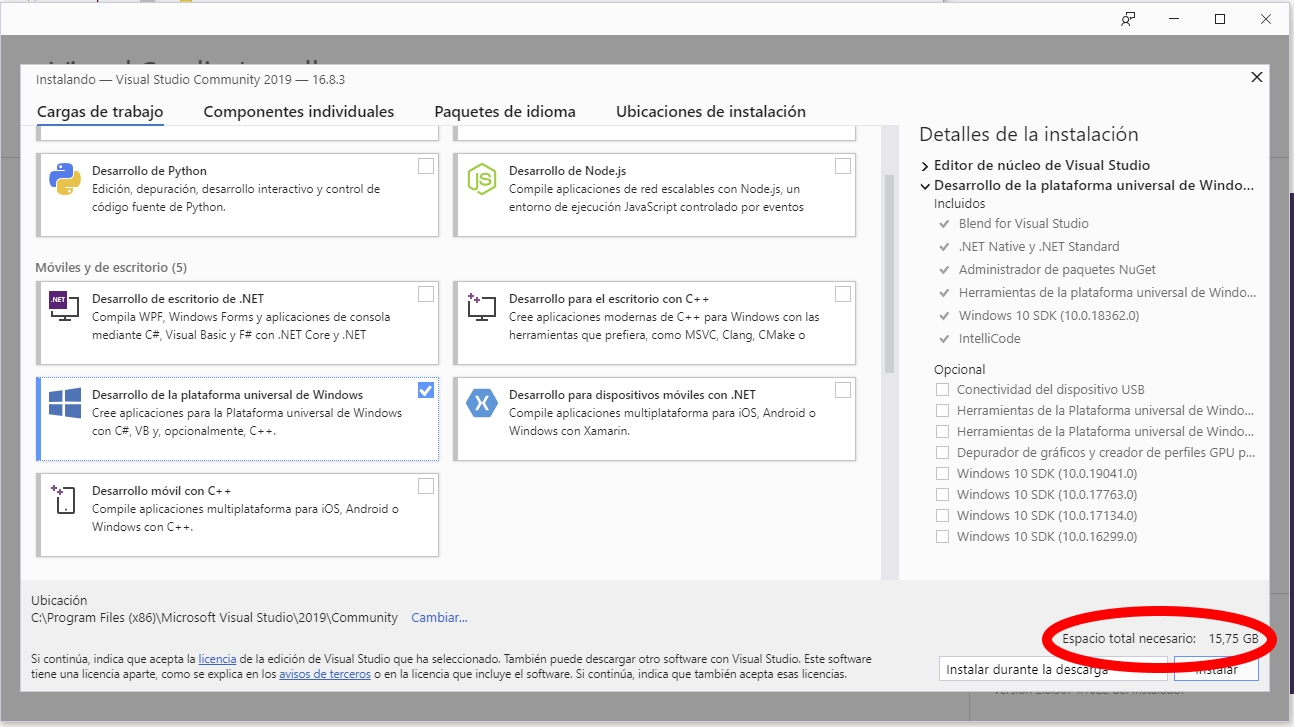Open Paquetes de idioma tab

tap(505, 112)
